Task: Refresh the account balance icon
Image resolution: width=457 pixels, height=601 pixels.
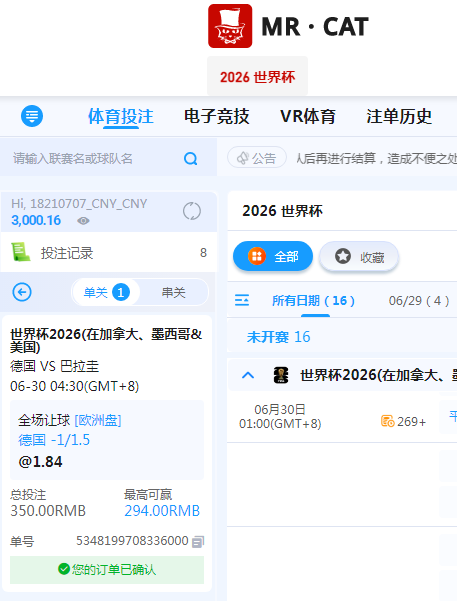Action: click(192, 211)
